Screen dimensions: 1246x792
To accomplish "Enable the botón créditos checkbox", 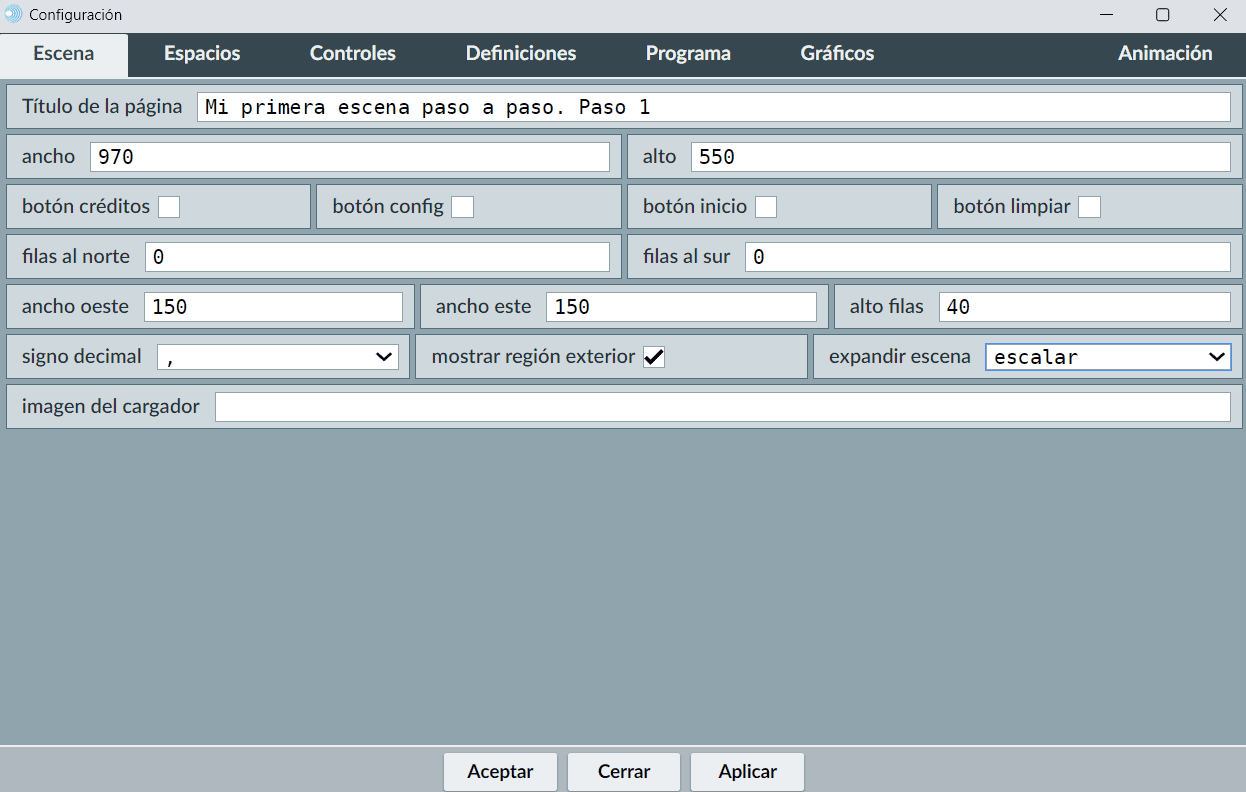I will (169, 207).
